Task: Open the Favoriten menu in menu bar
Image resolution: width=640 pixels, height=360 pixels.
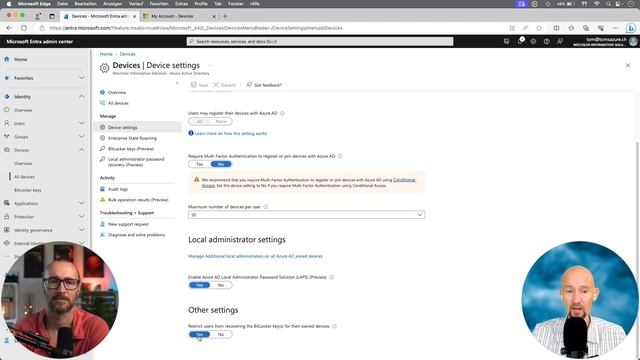Action: click(159, 4)
